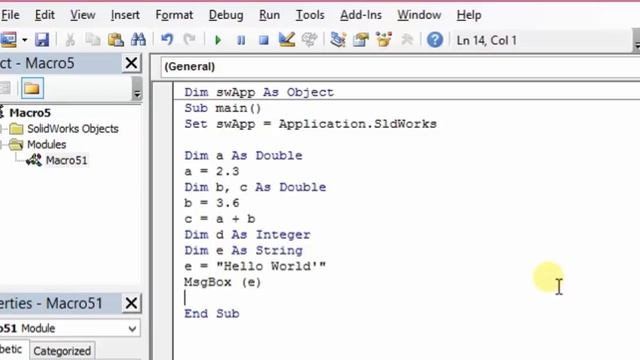
Task: Click line 'Dim swApp As Object'
Action: (259, 92)
